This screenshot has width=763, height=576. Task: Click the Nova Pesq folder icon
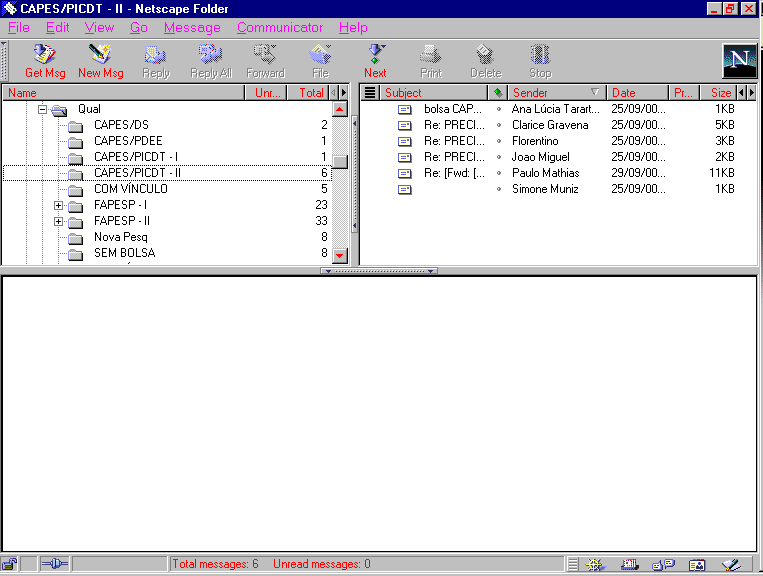[75, 238]
